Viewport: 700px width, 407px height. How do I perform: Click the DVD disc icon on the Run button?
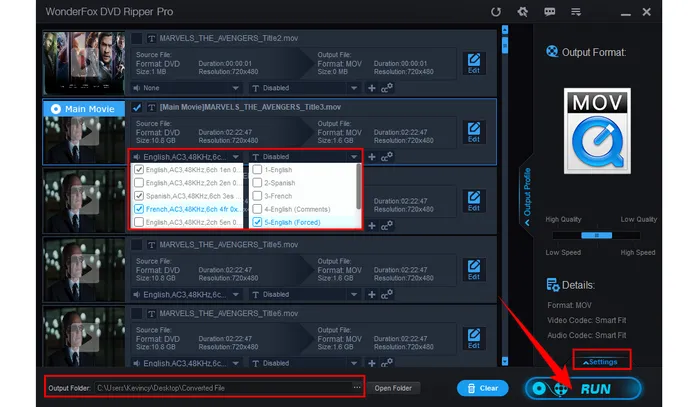539,389
